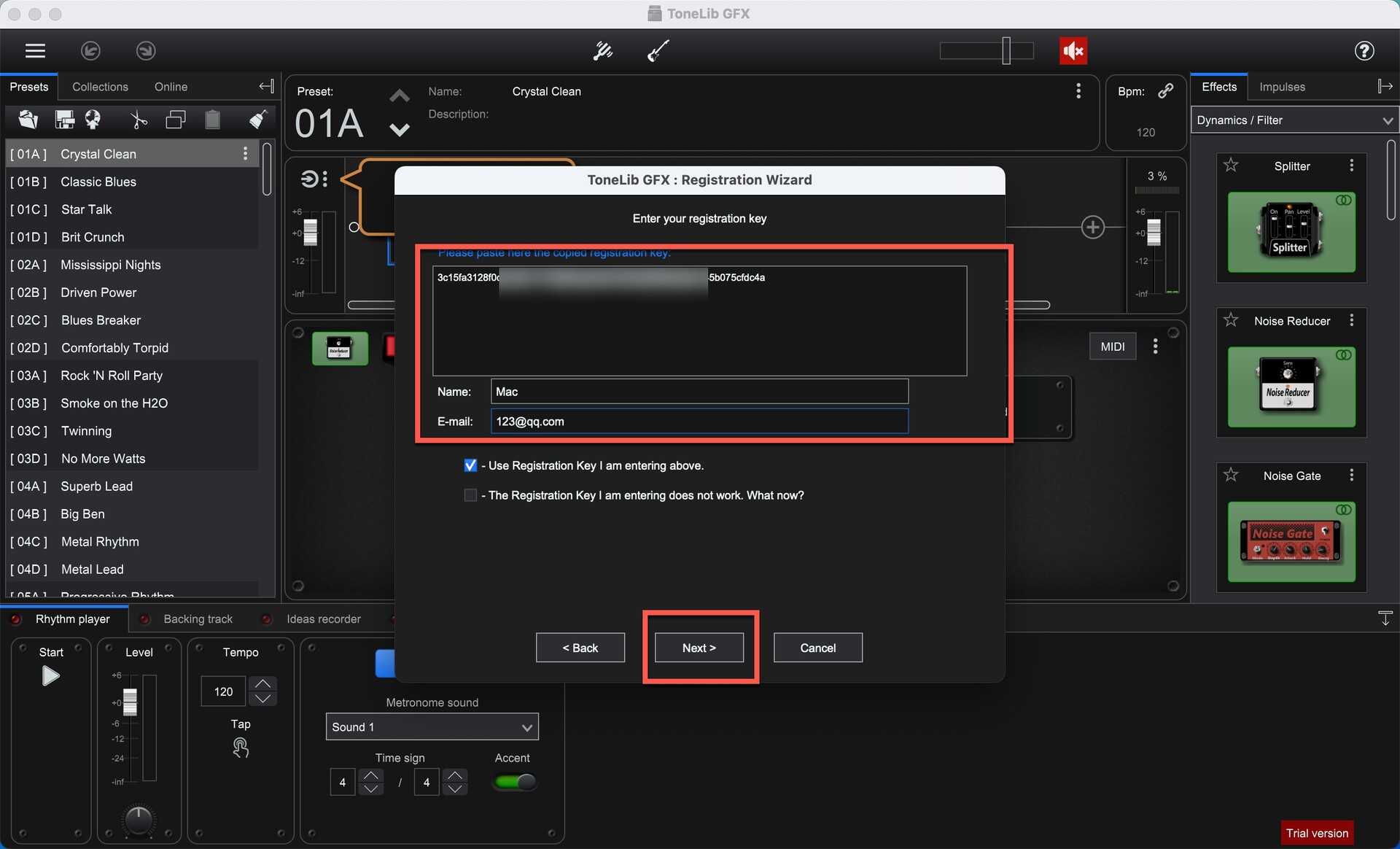
Task: Open Crystal Clean preset options menu
Action: pos(245,154)
